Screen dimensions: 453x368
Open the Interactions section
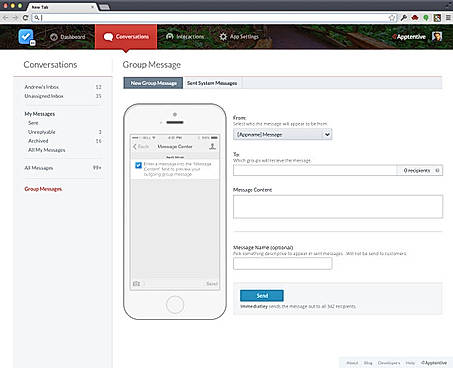click(185, 37)
